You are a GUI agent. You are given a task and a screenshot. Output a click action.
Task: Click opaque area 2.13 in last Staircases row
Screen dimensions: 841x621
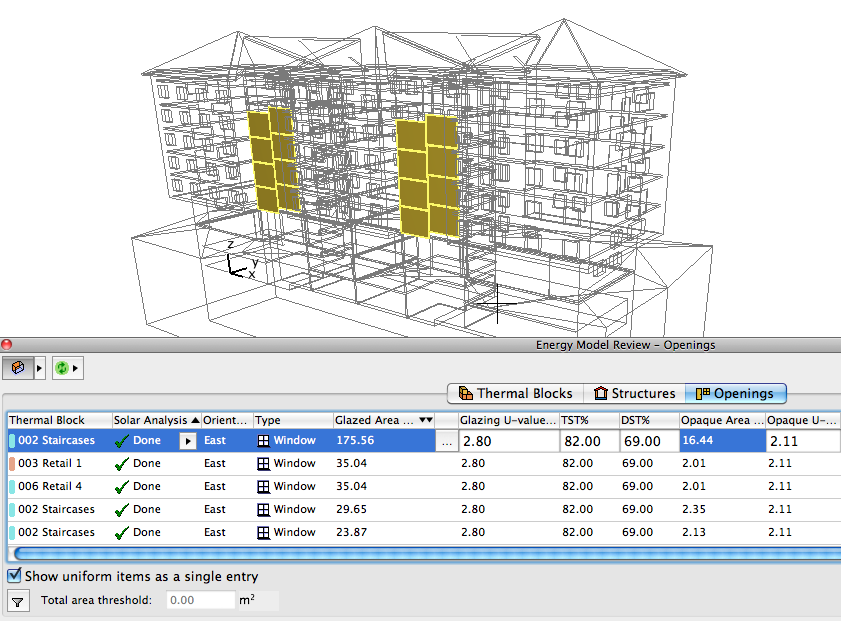click(694, 533)
